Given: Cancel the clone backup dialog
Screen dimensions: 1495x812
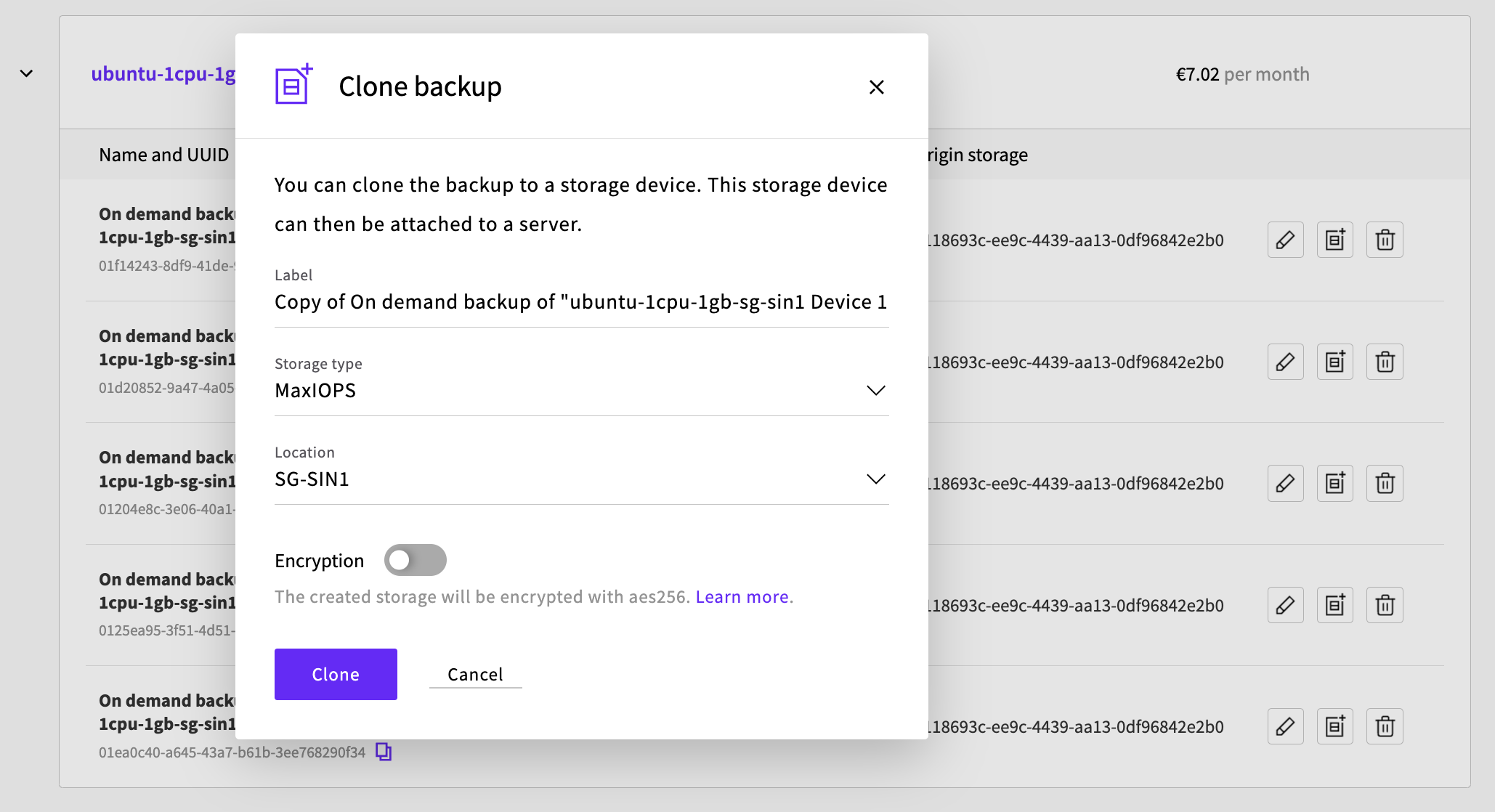Looking at the screenshot, I should tap(475, 675).
